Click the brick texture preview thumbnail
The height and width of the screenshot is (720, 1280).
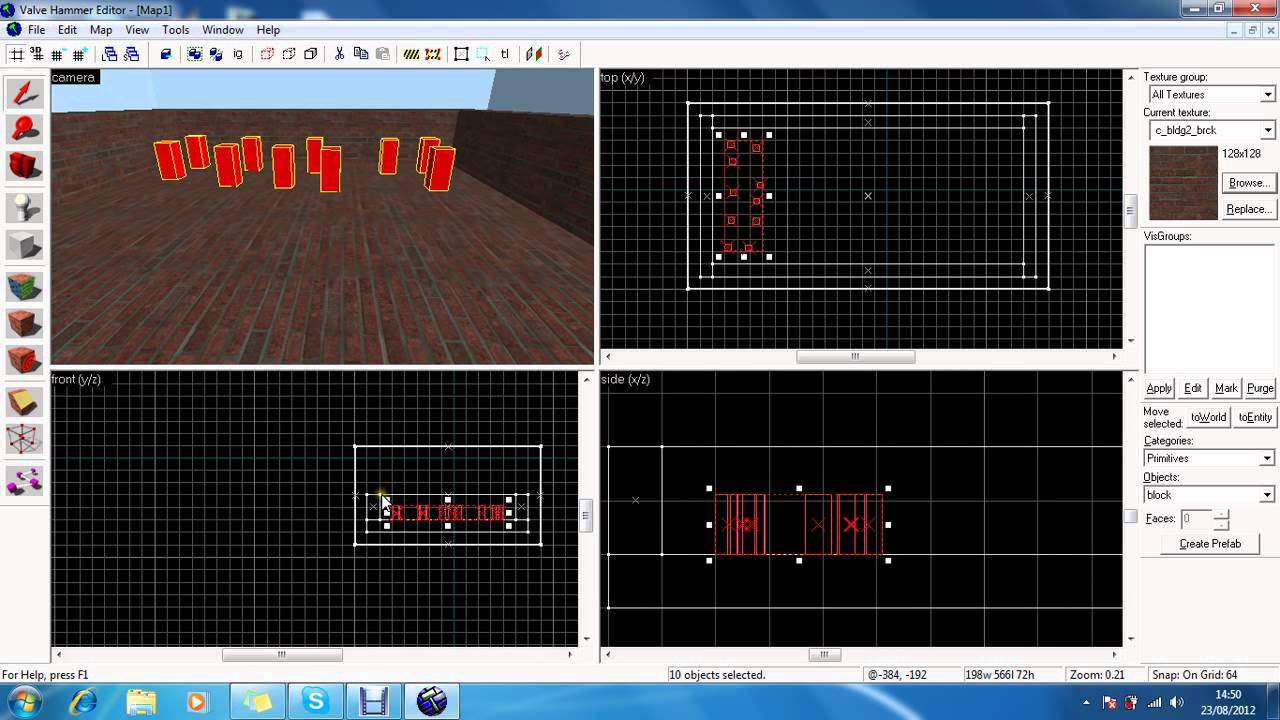[1183, 184]
